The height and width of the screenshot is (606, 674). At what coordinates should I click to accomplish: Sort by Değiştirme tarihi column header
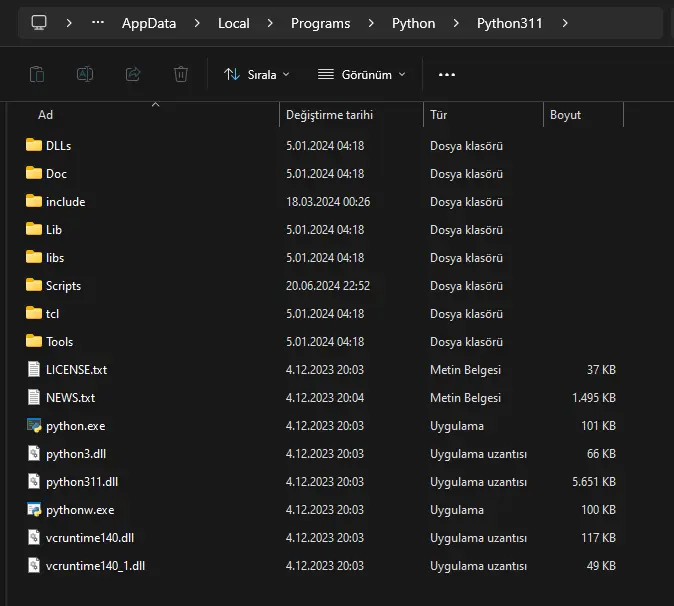(351, 115)
